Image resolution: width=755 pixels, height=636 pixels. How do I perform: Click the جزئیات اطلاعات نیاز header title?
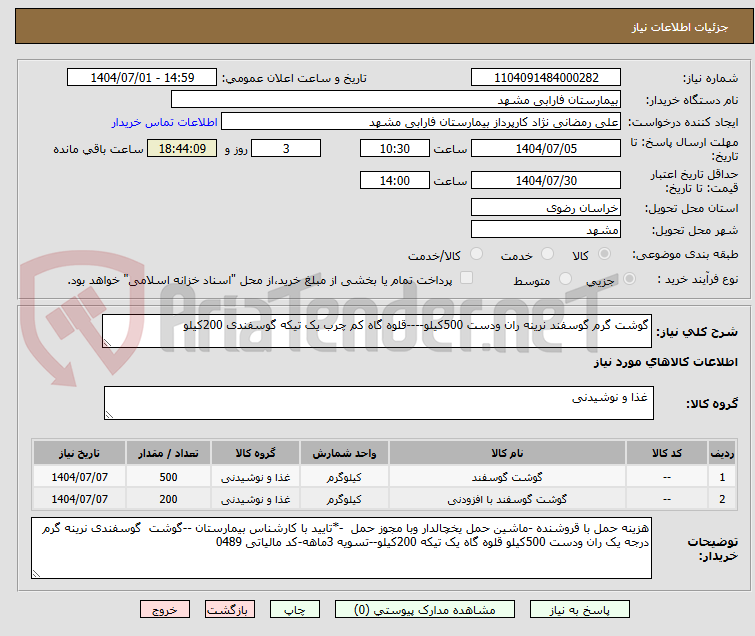680,27
